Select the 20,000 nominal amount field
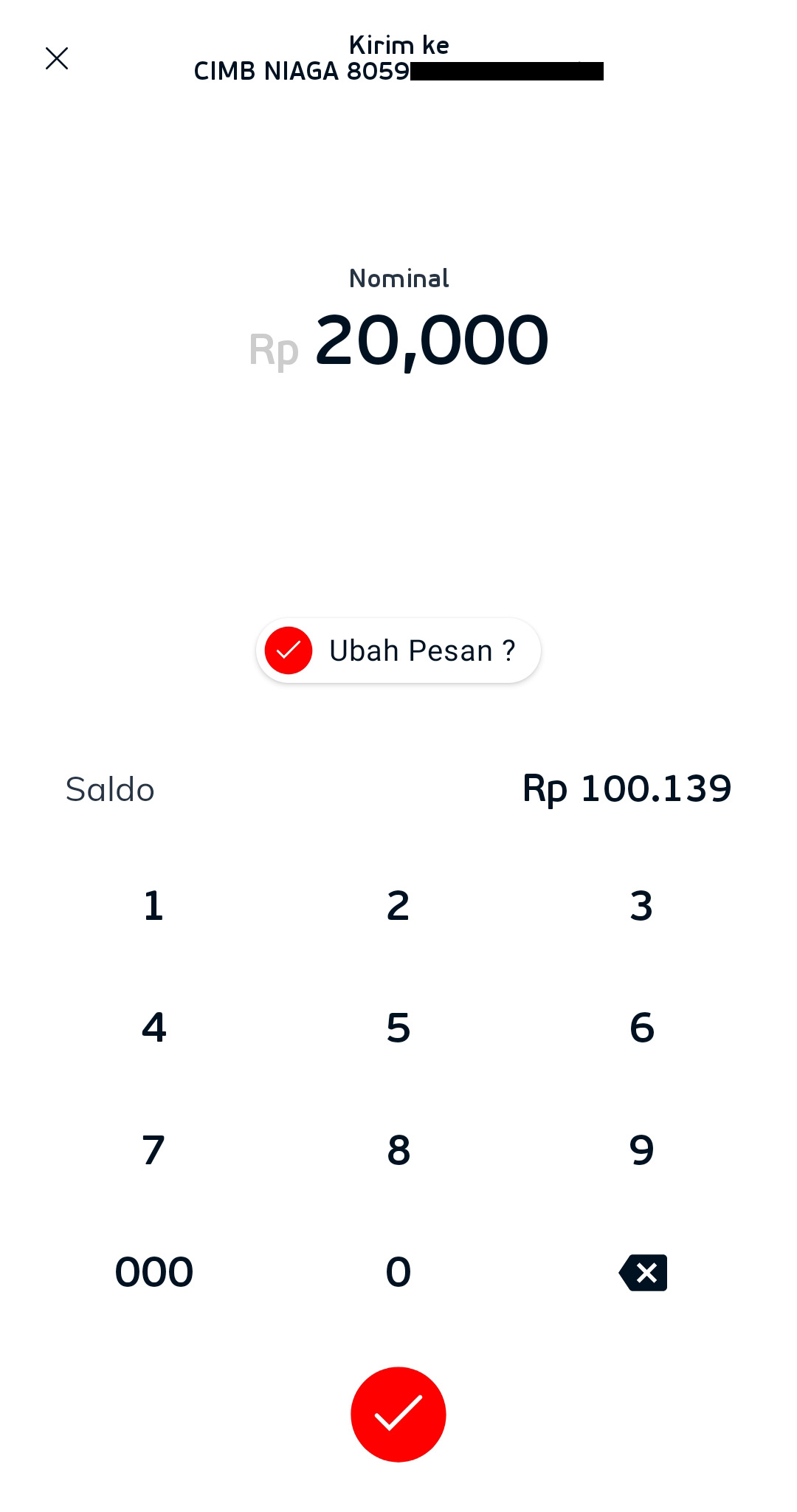Image resolution: width=797 pixels, height=1512 pixels. click(x=431, y=340)
